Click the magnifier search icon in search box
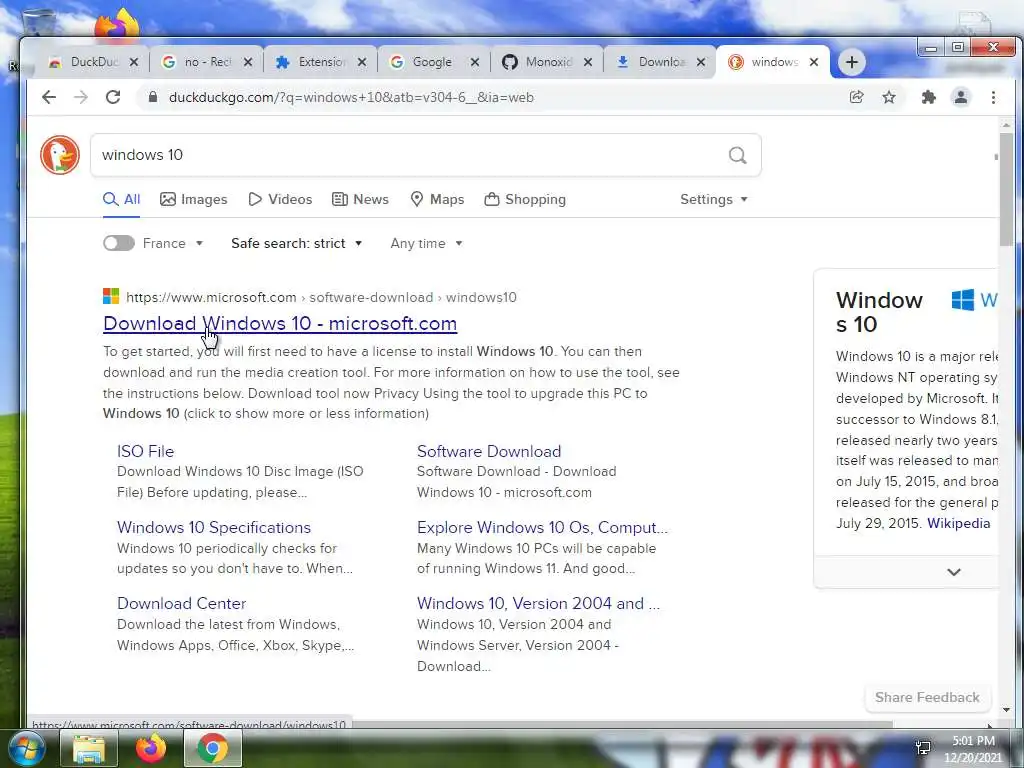This screenshot has height=768, width=1024. [x=737, y=155]
